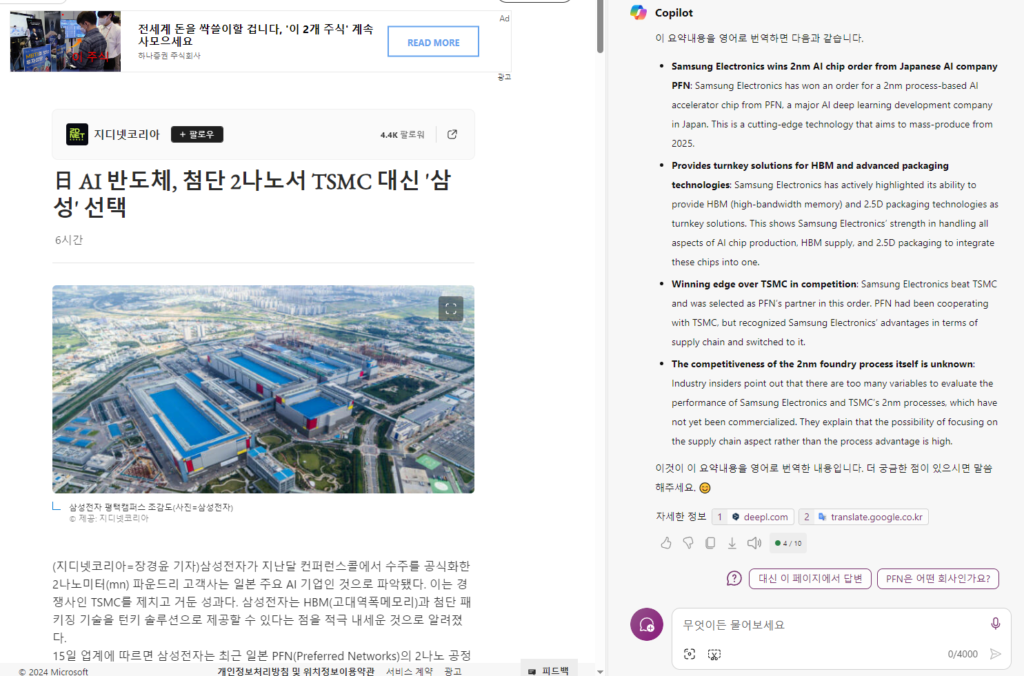Click the thumbs down icon
The image size is (1024, 676).
(x=688, y=543)
